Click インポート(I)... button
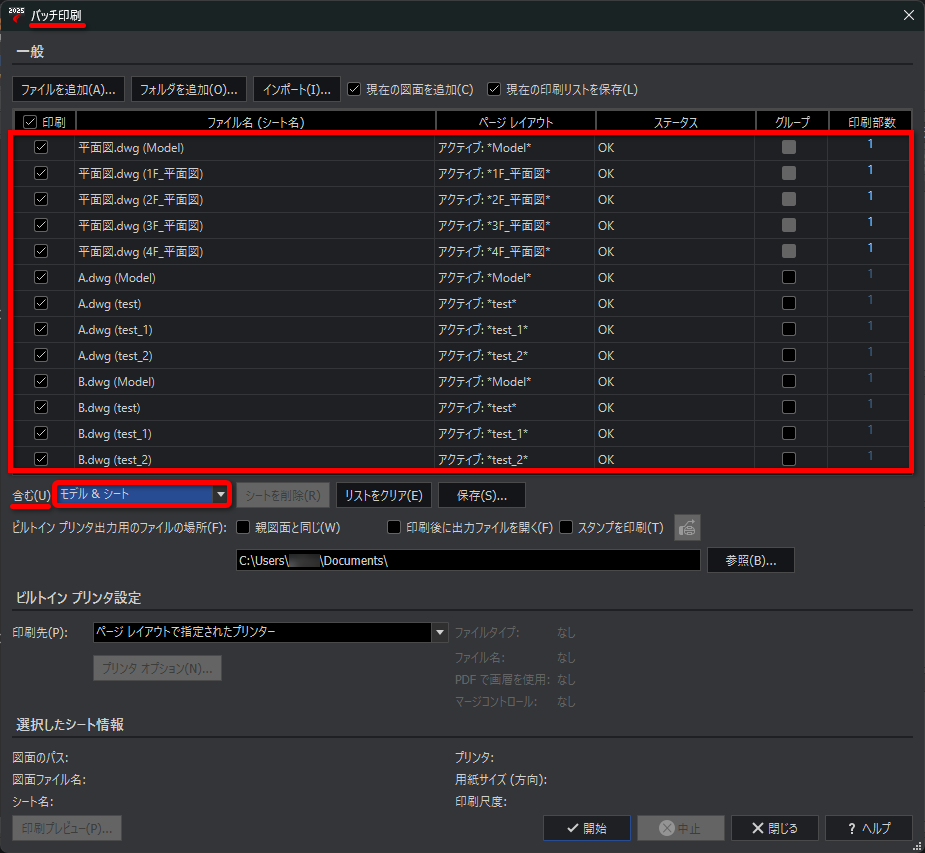The width and height of the screenshot is (925, 853). [x=297, y=89]
